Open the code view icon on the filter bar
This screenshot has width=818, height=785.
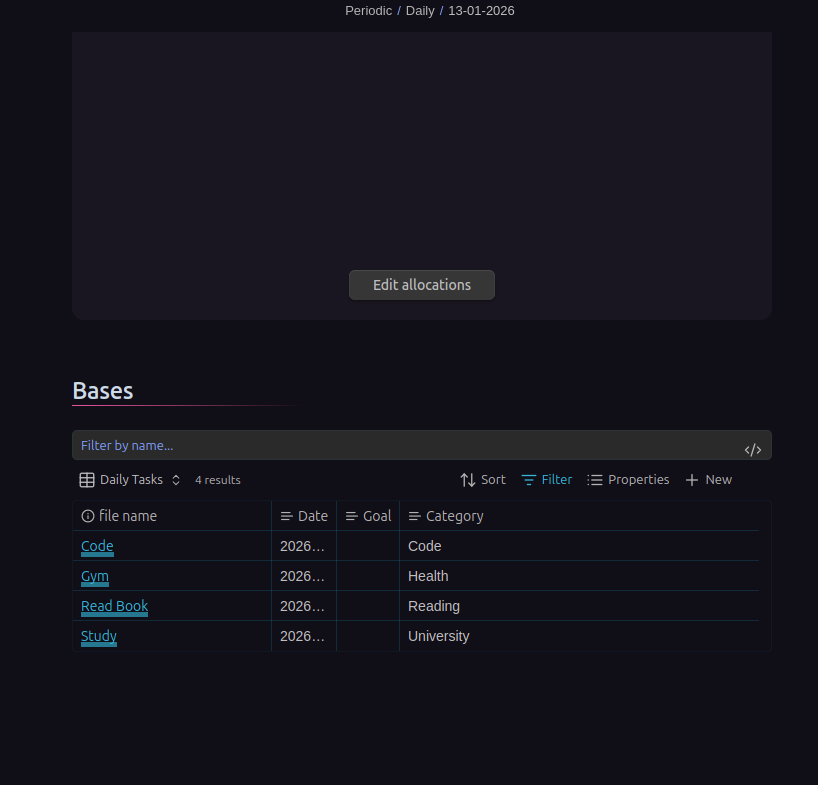(x=752, y=448)
